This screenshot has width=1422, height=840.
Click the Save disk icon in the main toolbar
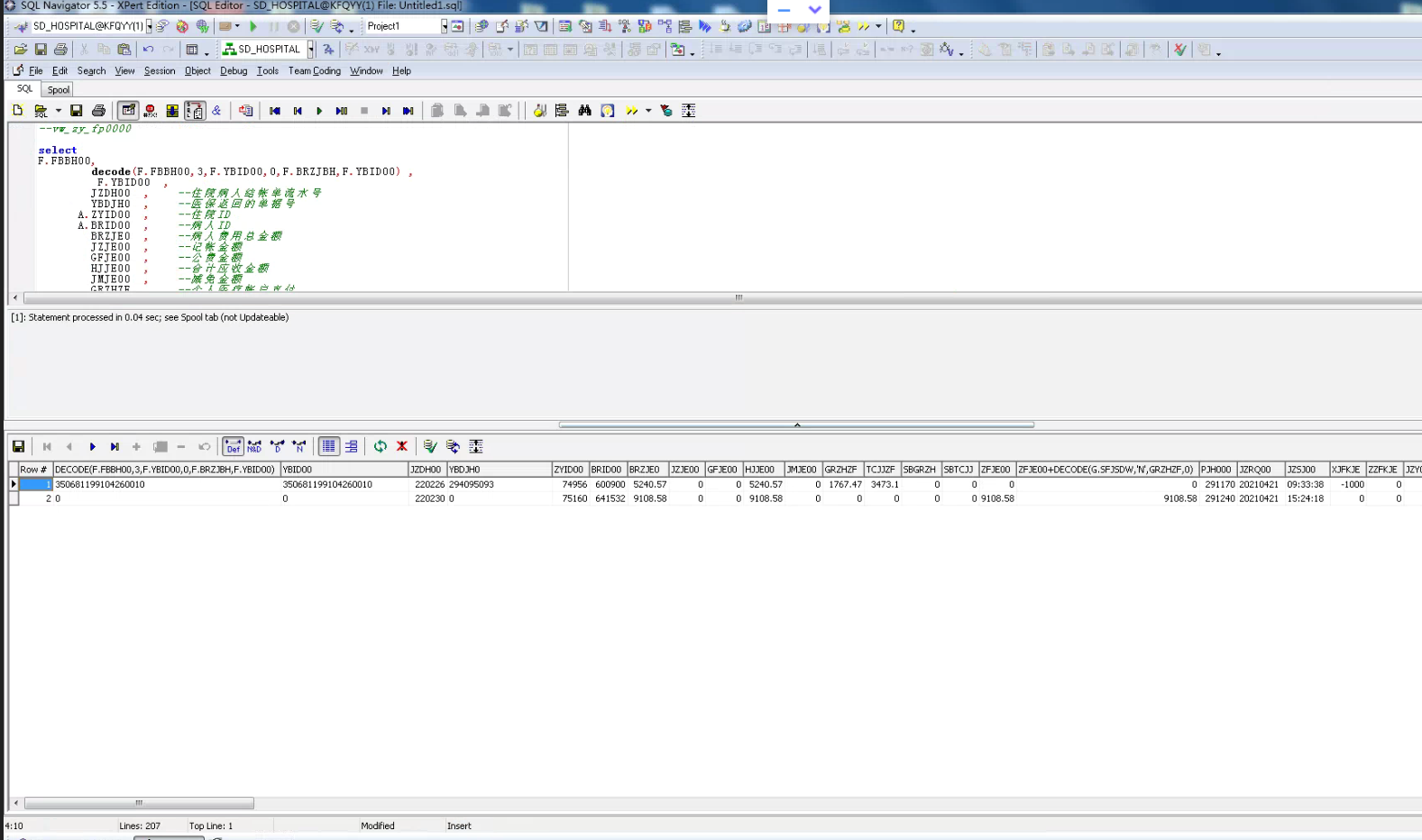pyautogui.click(x=41, y=50)
